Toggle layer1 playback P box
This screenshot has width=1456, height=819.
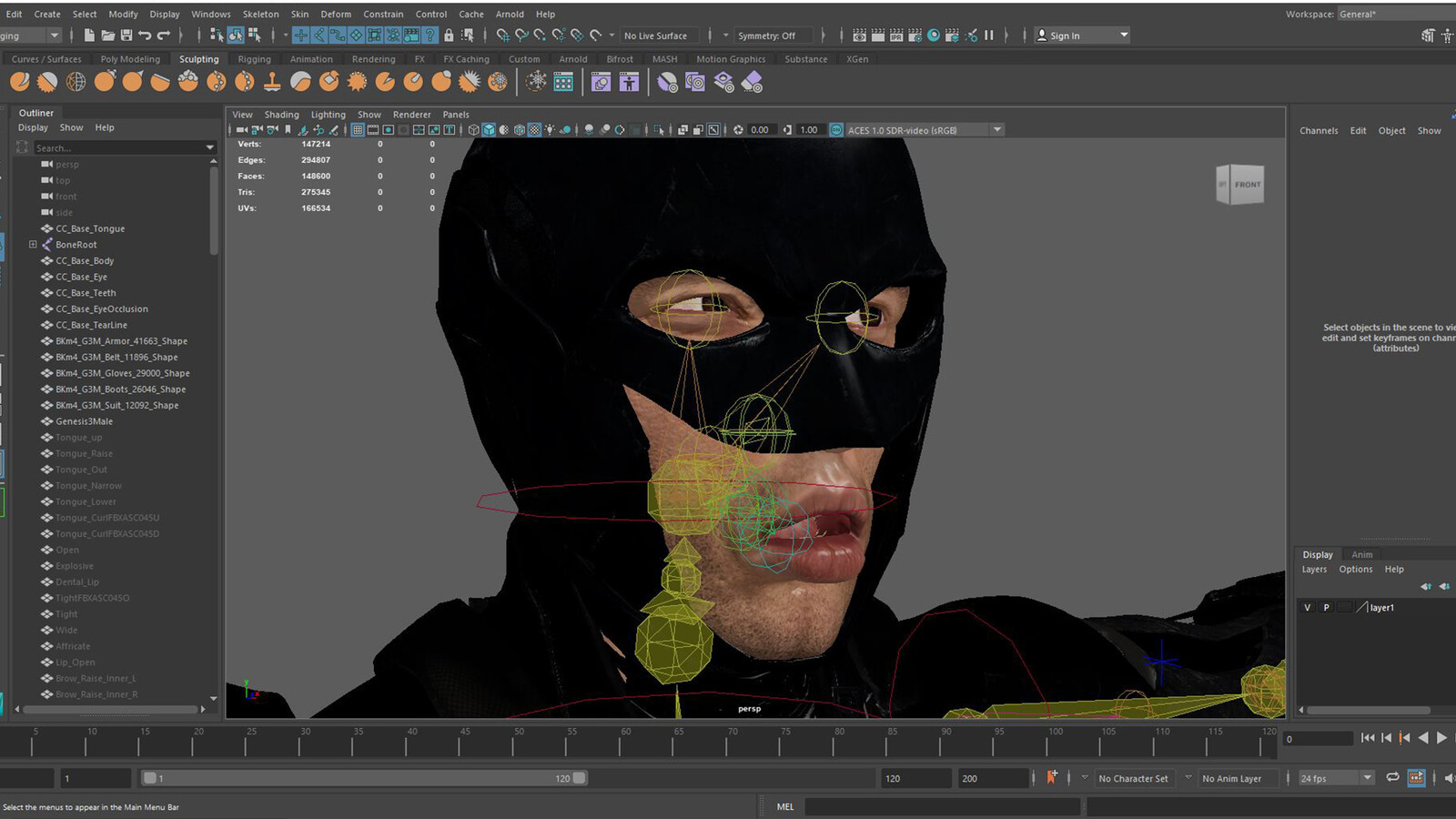point(1326,607)
